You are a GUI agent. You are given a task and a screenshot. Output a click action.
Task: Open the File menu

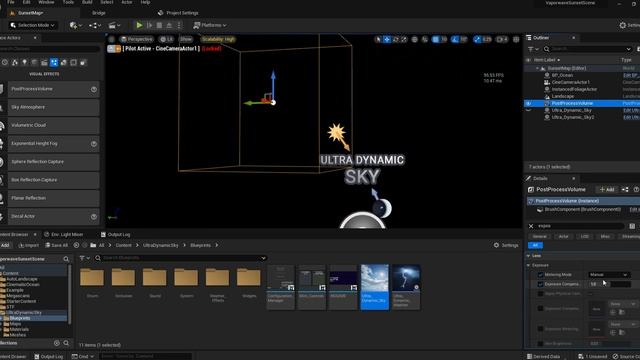[11, 2]
